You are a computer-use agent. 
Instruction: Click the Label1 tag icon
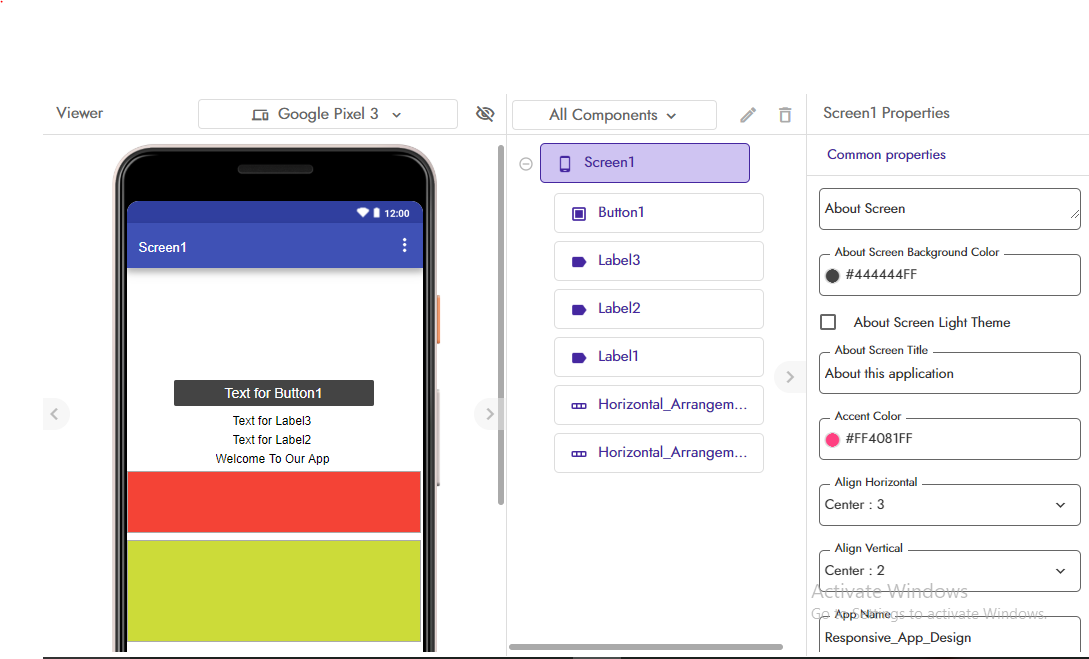pos(579,358)
